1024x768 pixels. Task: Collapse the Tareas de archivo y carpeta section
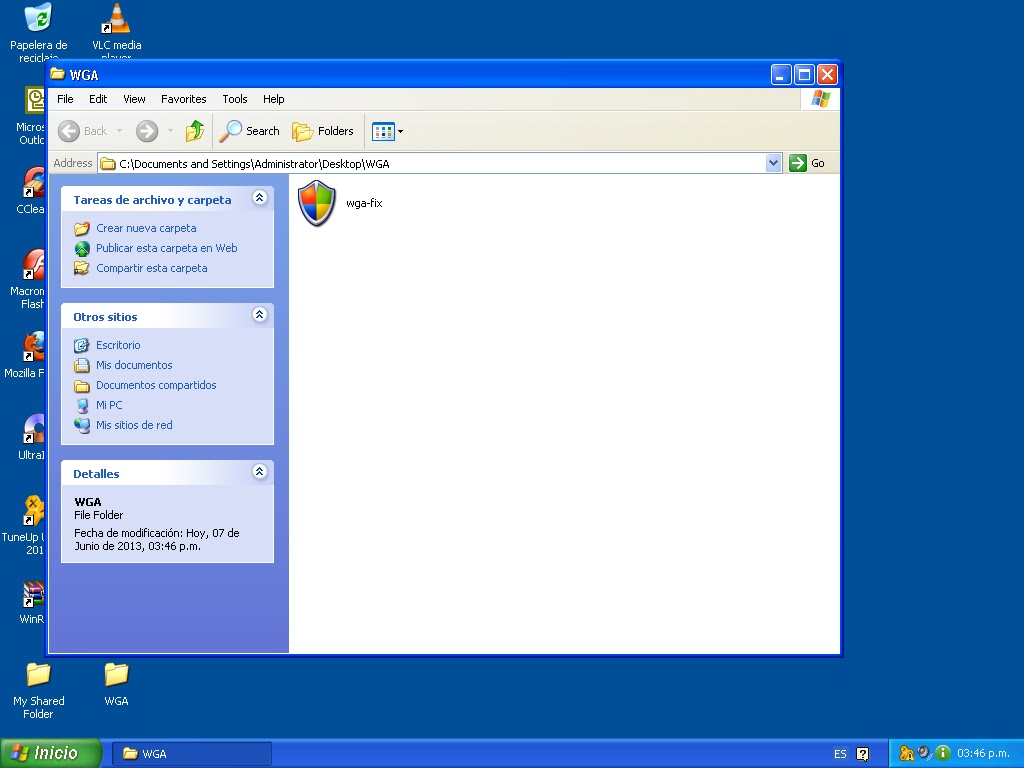[259, 198]
